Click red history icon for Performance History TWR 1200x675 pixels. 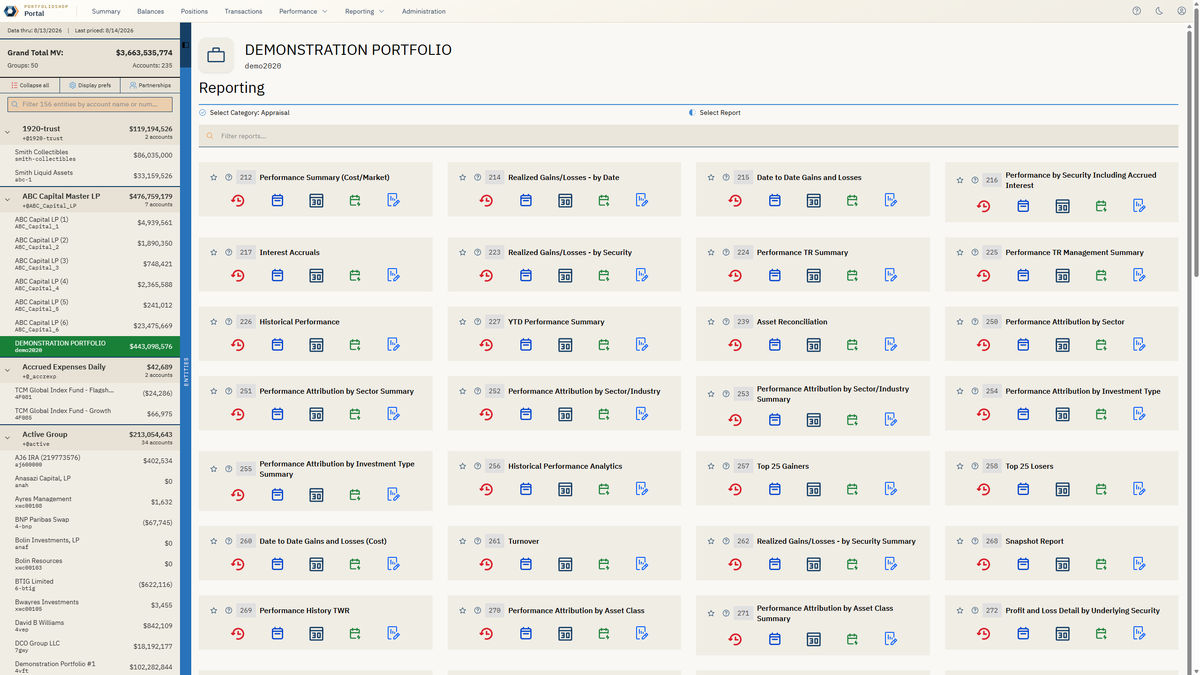pos(238,633)
